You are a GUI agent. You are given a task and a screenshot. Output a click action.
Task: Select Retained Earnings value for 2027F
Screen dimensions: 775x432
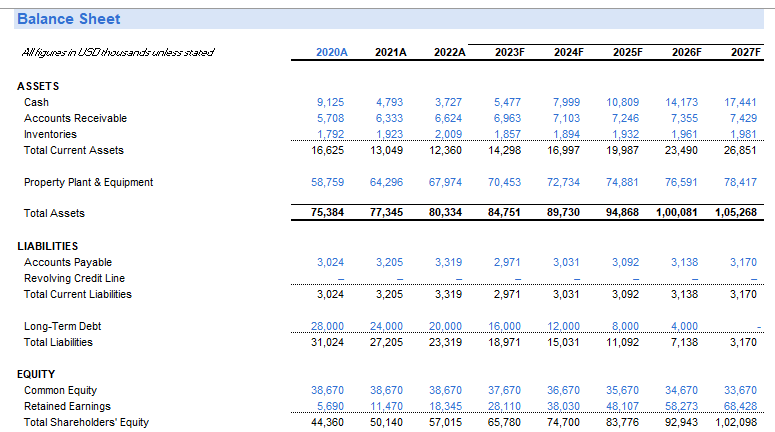pos(740,406)
